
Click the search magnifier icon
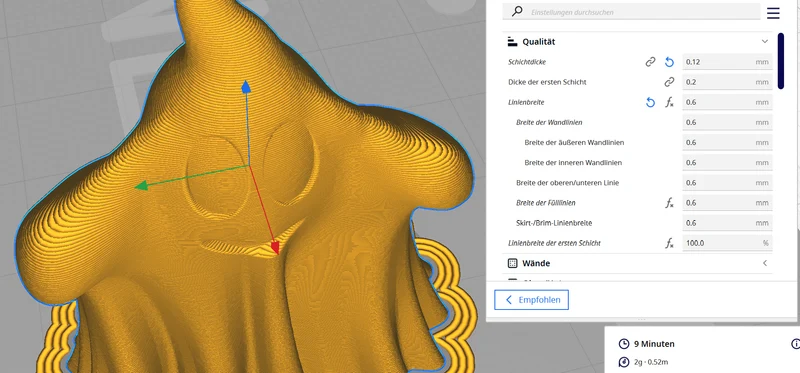pos(517,11)
